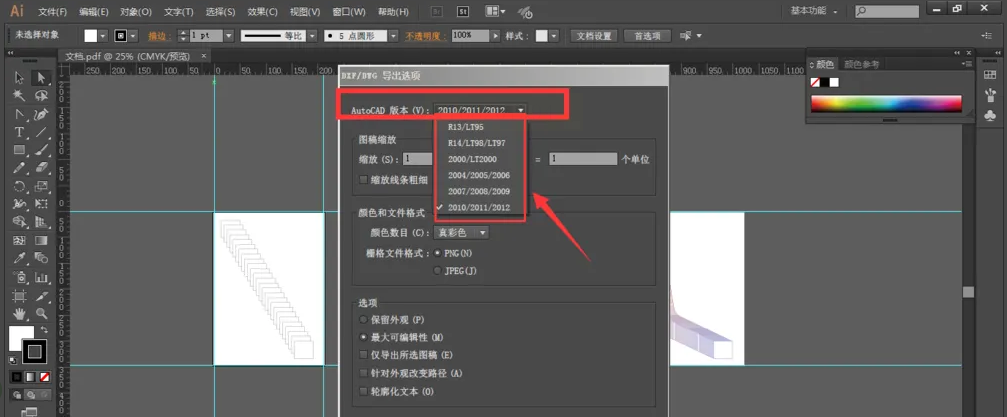Select the 最大可编辑性 (M) option

(363, 337)
